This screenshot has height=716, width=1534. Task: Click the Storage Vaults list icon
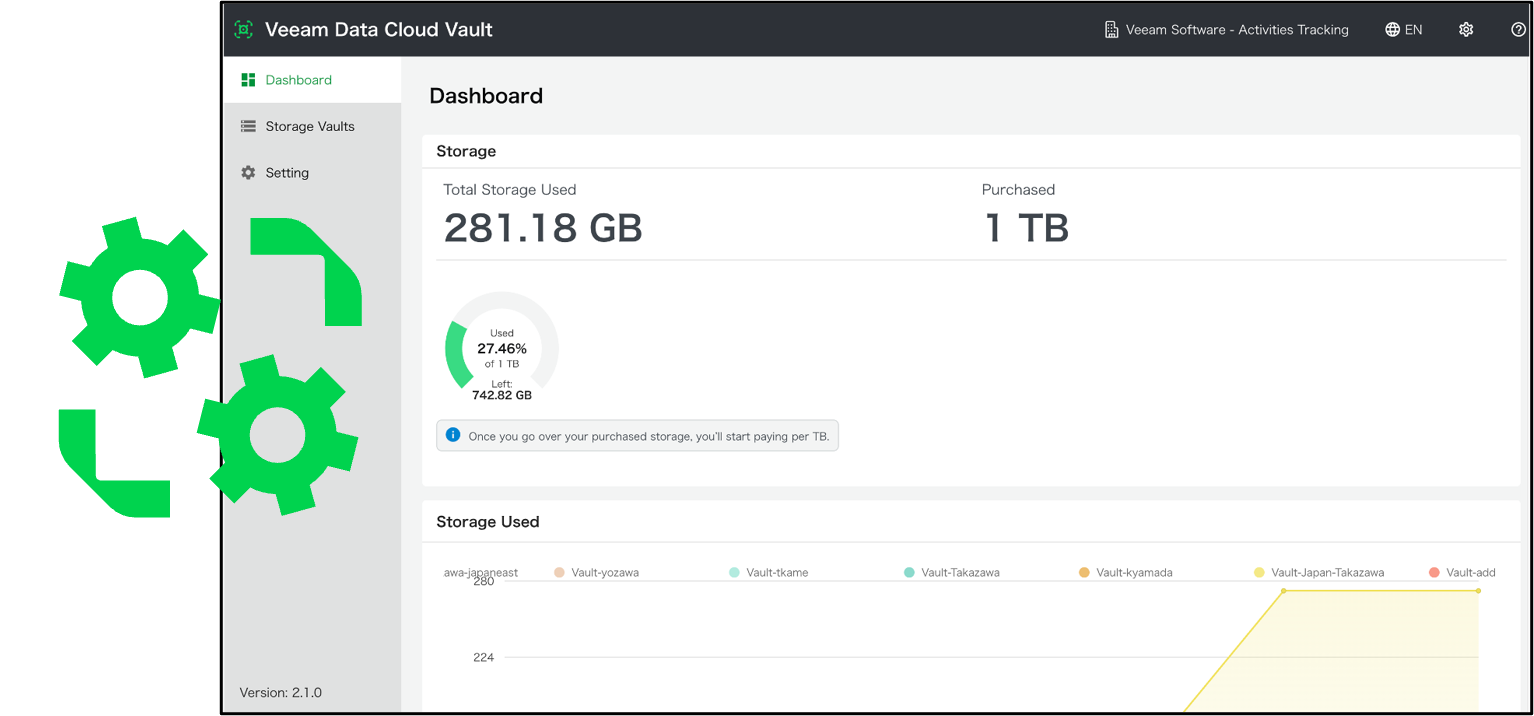click(247, 126)
